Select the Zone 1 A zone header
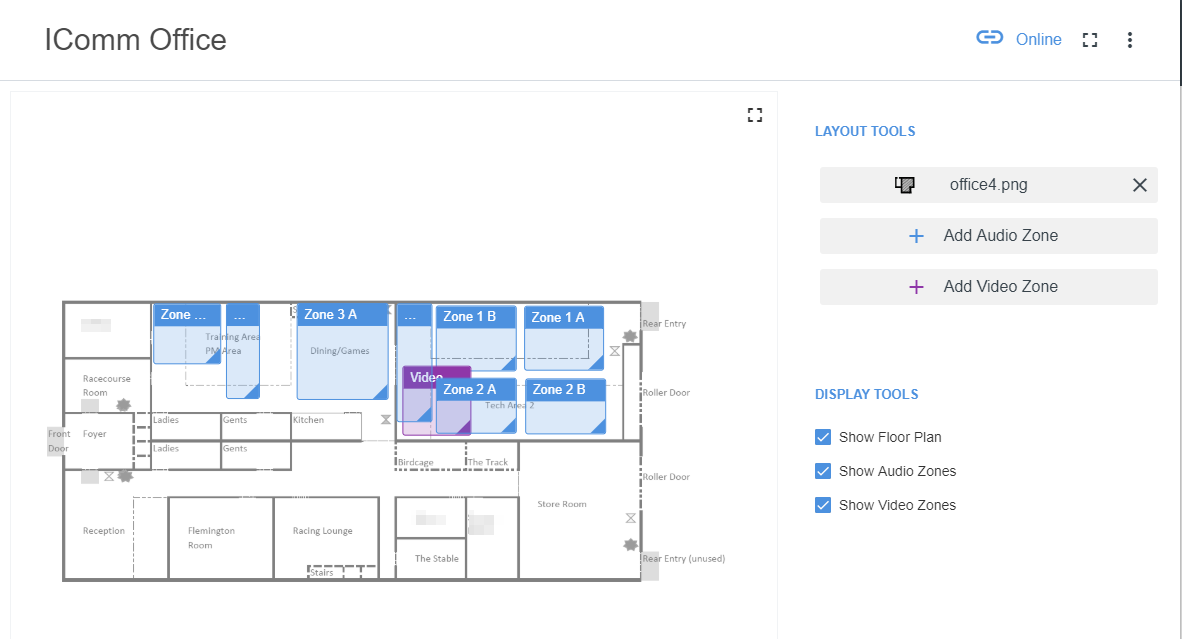The height and width of the screenshot is (639, 1182). (563, 317)
